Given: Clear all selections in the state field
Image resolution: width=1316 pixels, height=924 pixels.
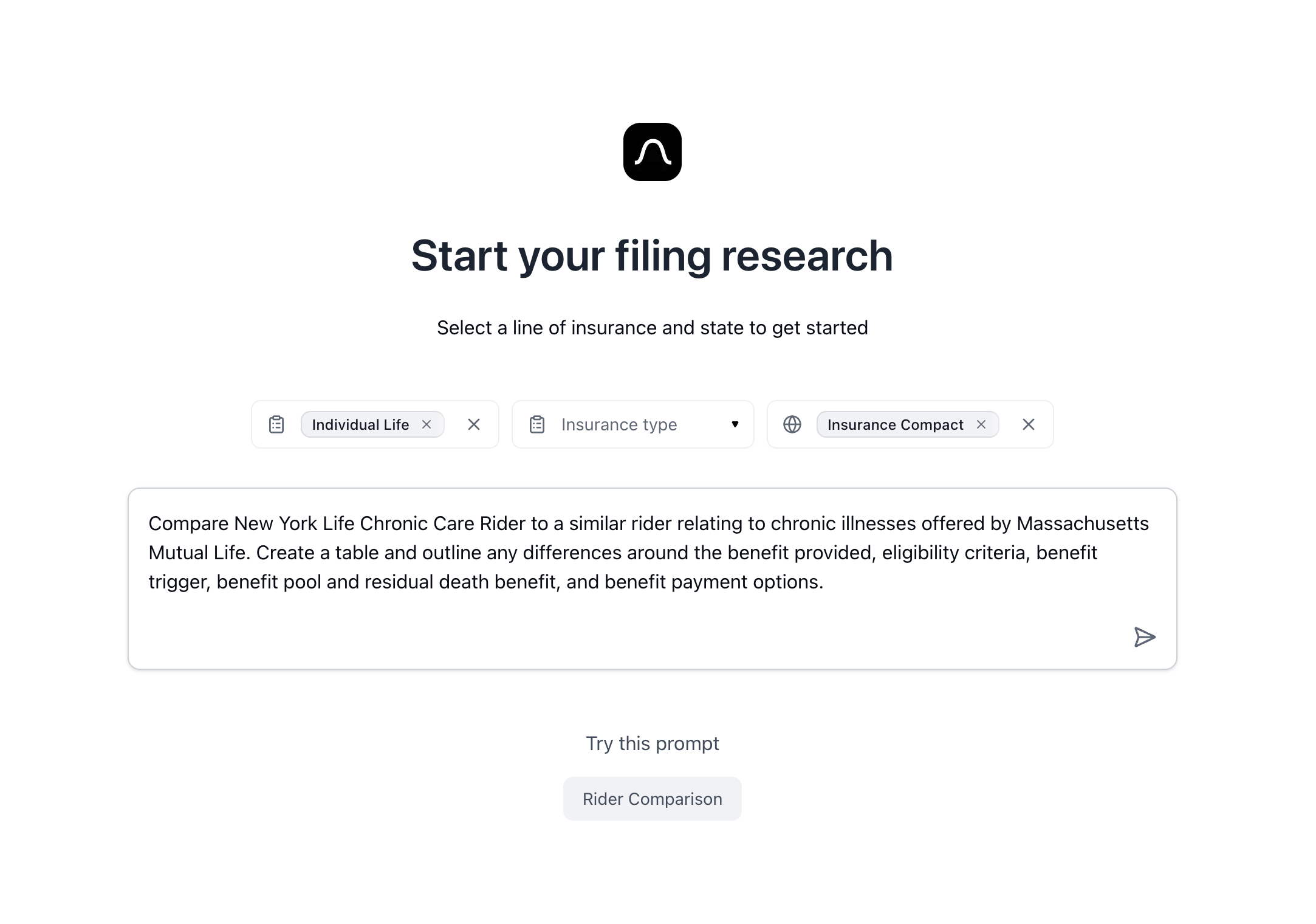Looking at the screenshot, I should tap(1029, 424).
